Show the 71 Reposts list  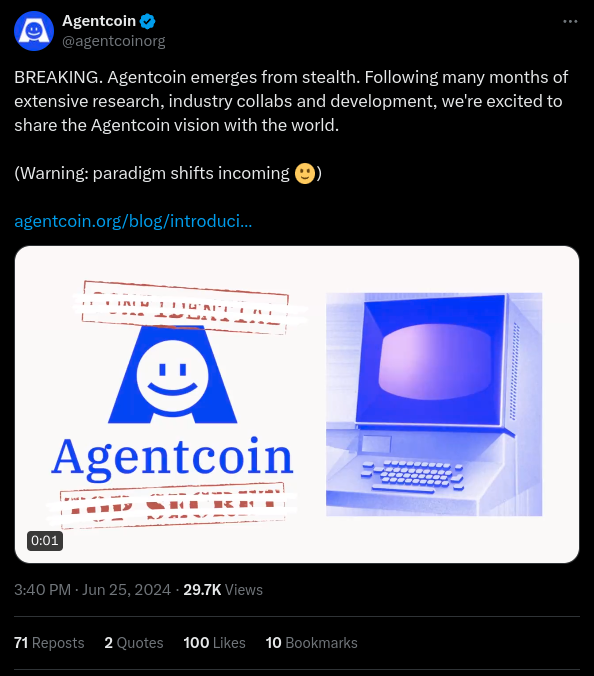(x=49, y=643)
